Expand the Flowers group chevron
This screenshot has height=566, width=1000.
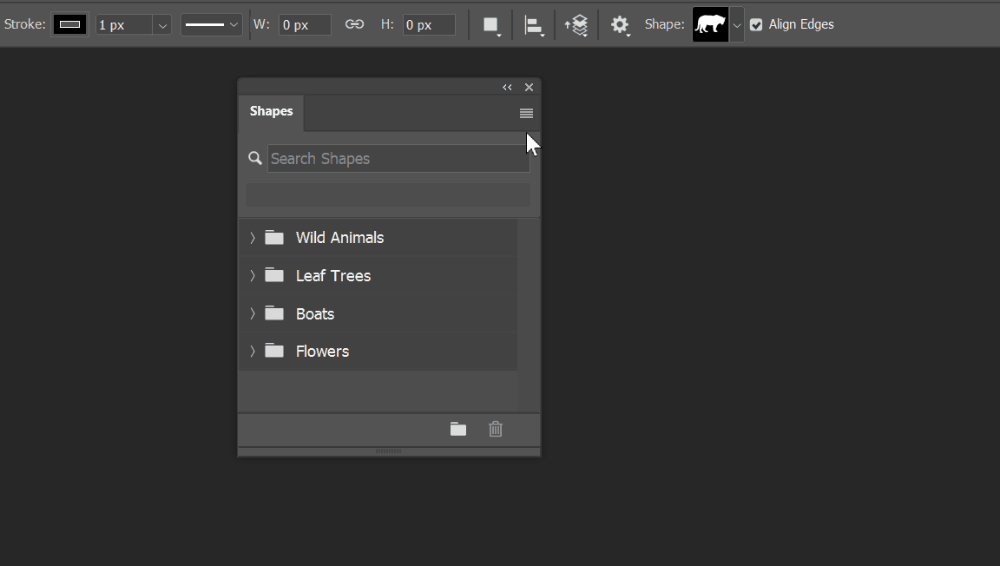point(253,351)
